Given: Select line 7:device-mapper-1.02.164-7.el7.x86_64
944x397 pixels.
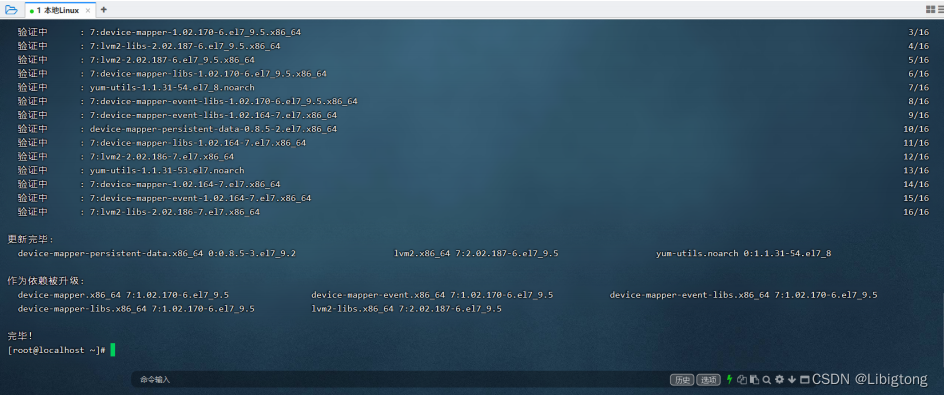Looking at the screenshot, I should click(185, 184).
